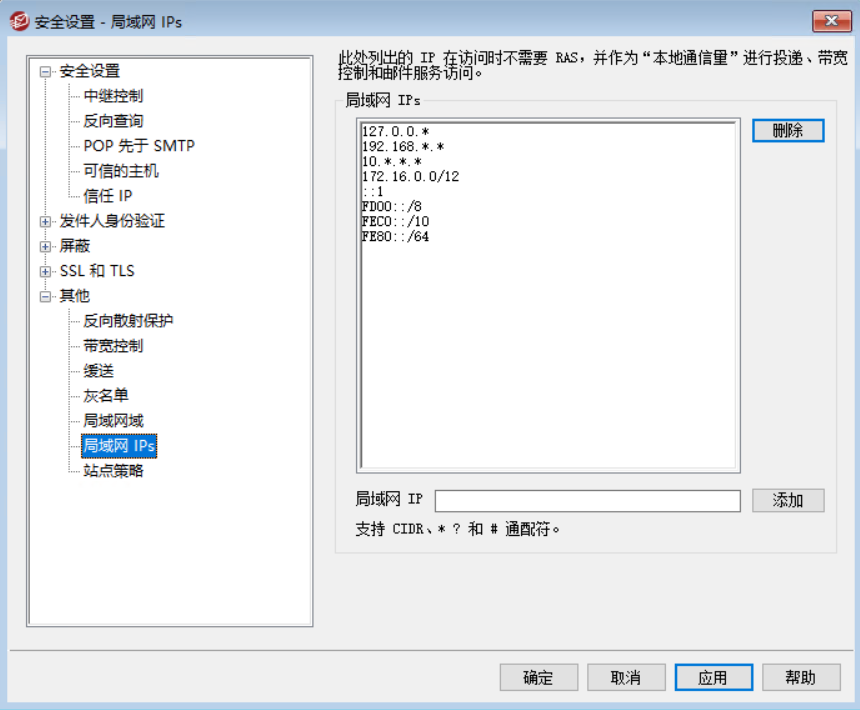Select POP 先于 SMTP item
The image size is (860, 710).
139,146
